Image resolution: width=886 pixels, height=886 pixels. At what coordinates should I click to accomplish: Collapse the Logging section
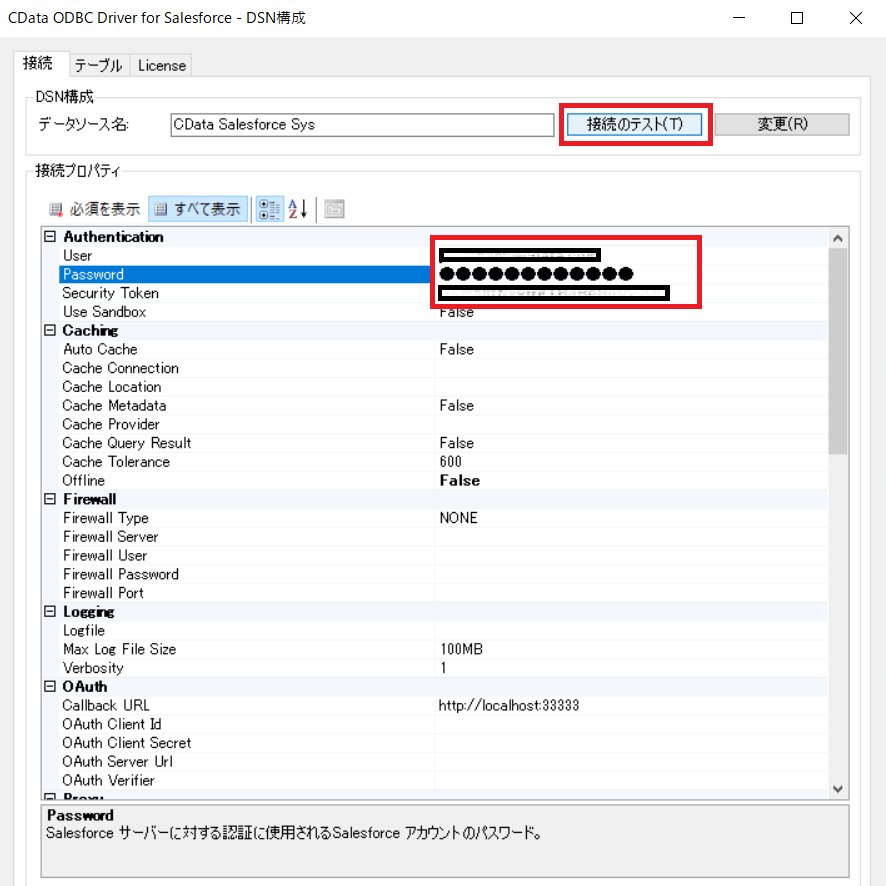click(x=48, y=611)
